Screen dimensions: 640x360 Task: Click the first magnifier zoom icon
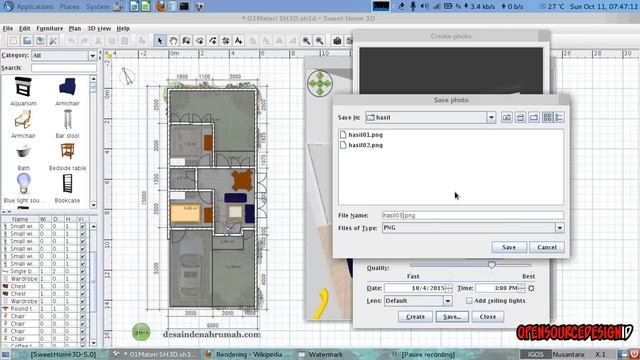(306, 41)
